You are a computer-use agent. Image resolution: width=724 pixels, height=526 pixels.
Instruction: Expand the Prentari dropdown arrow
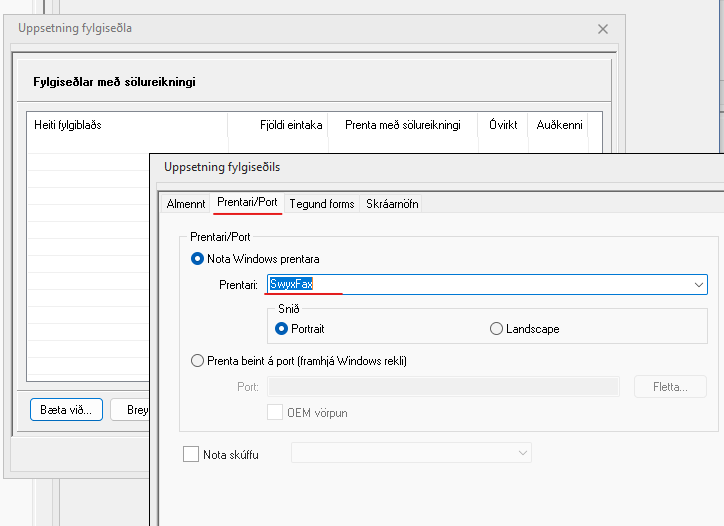698,285
